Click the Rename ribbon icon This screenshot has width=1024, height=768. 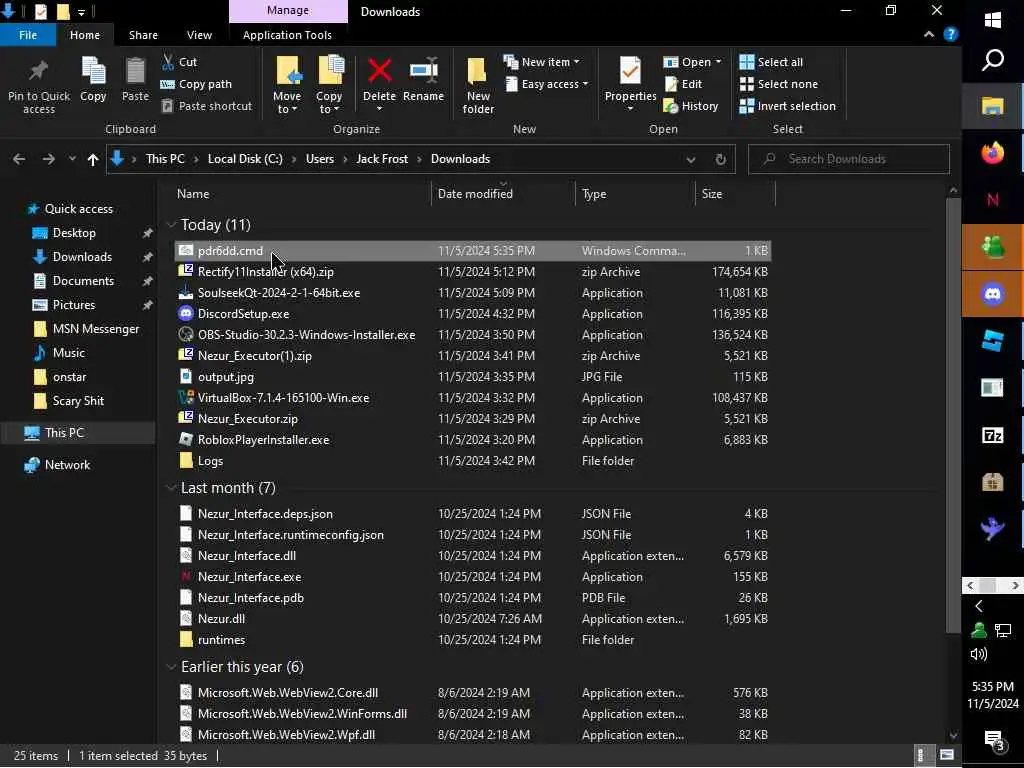(x=423, y=71)
